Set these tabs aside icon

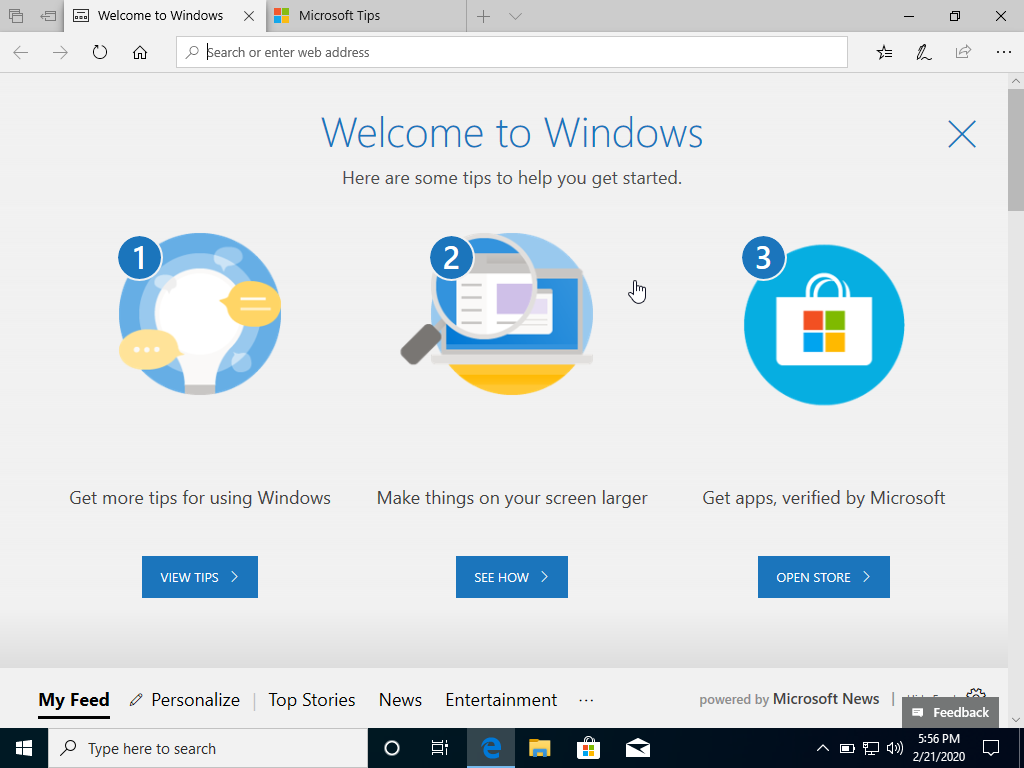(x=48, y=16)
